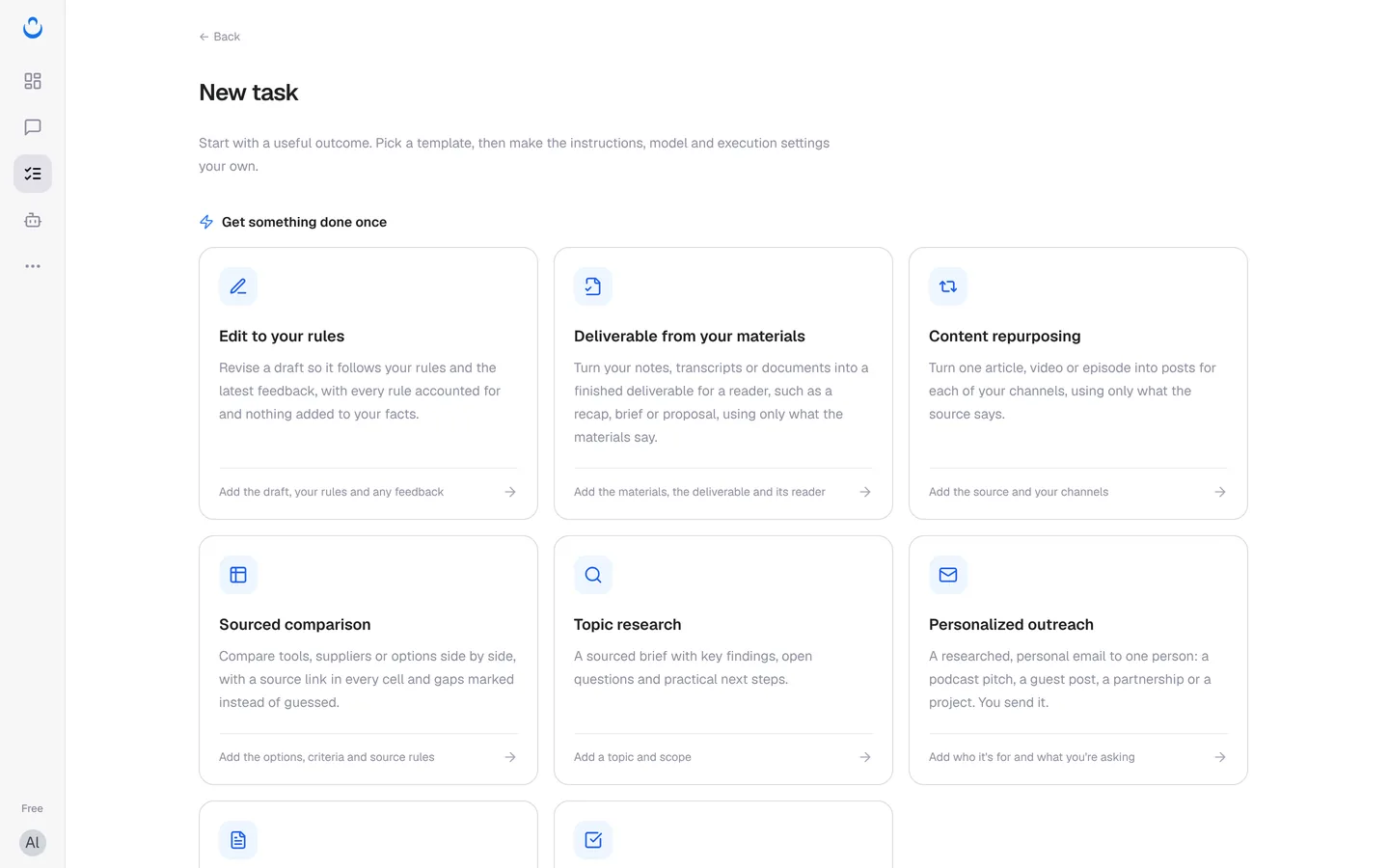This screenshot has width=1389, height=868.
Task: Click the checkbox icon on bottom-middle card
Action: click(593, 840)
